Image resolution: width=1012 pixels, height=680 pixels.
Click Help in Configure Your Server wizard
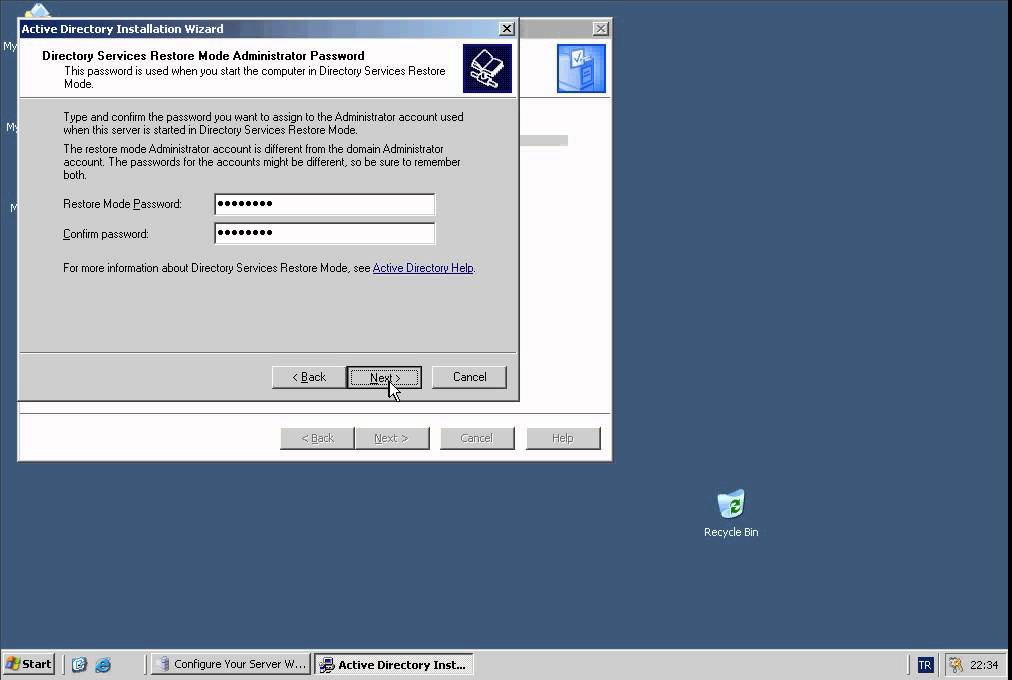coord(563,438)
